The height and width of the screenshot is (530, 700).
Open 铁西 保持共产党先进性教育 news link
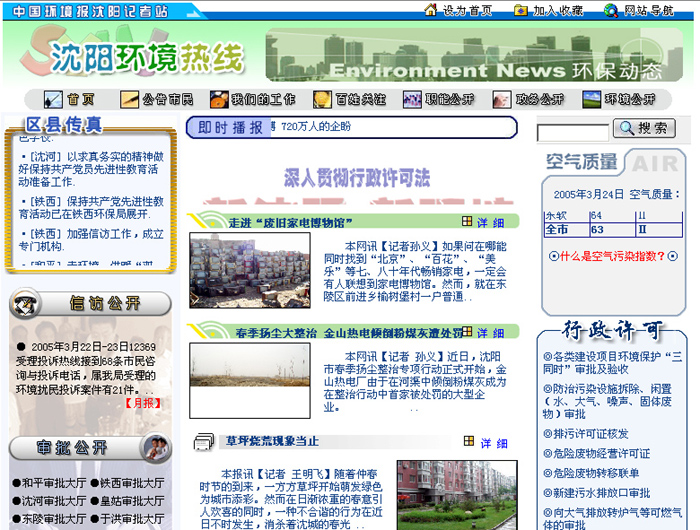[x=91, y=208]
